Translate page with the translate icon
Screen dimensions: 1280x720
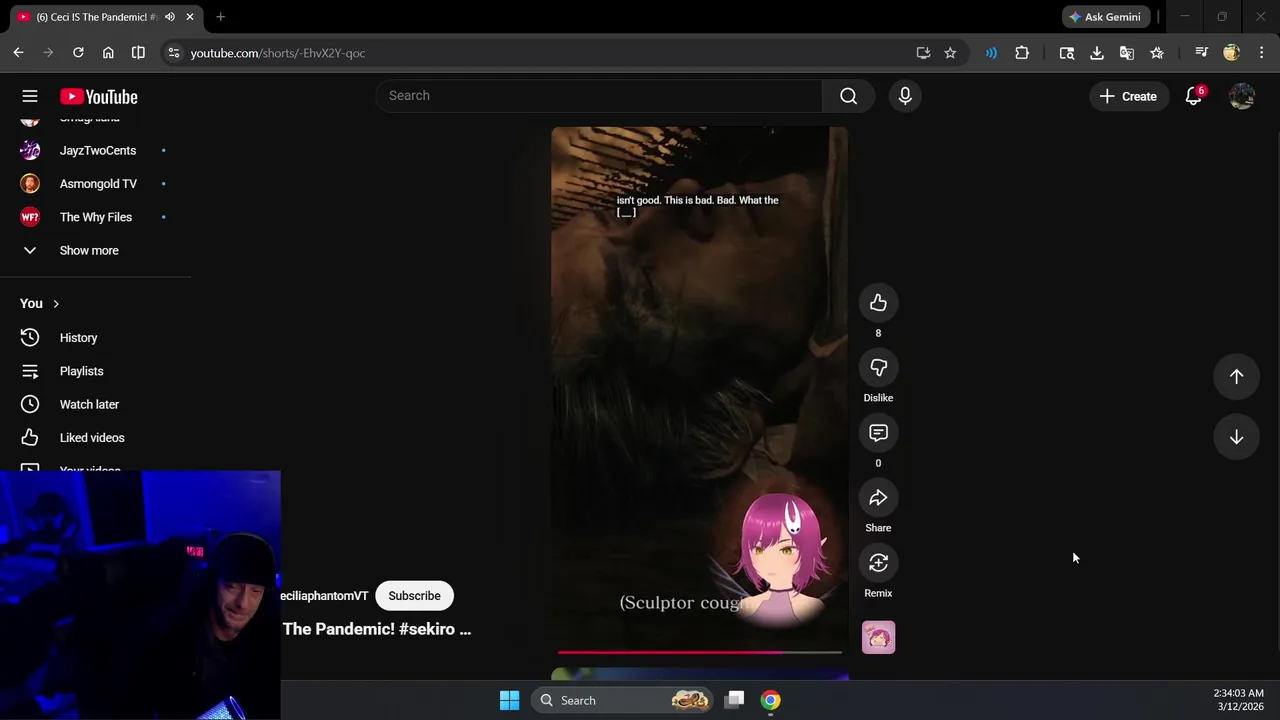coord(1127,53)
